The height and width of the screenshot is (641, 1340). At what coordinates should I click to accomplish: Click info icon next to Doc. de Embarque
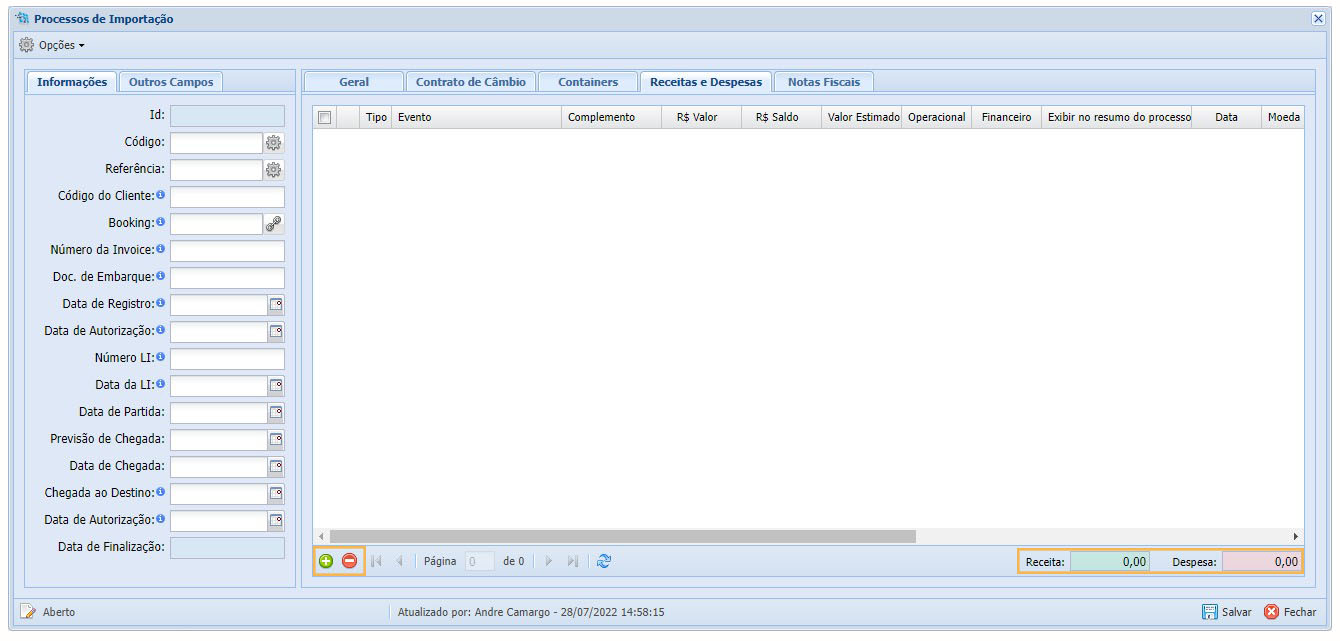(x=161, y=275)
